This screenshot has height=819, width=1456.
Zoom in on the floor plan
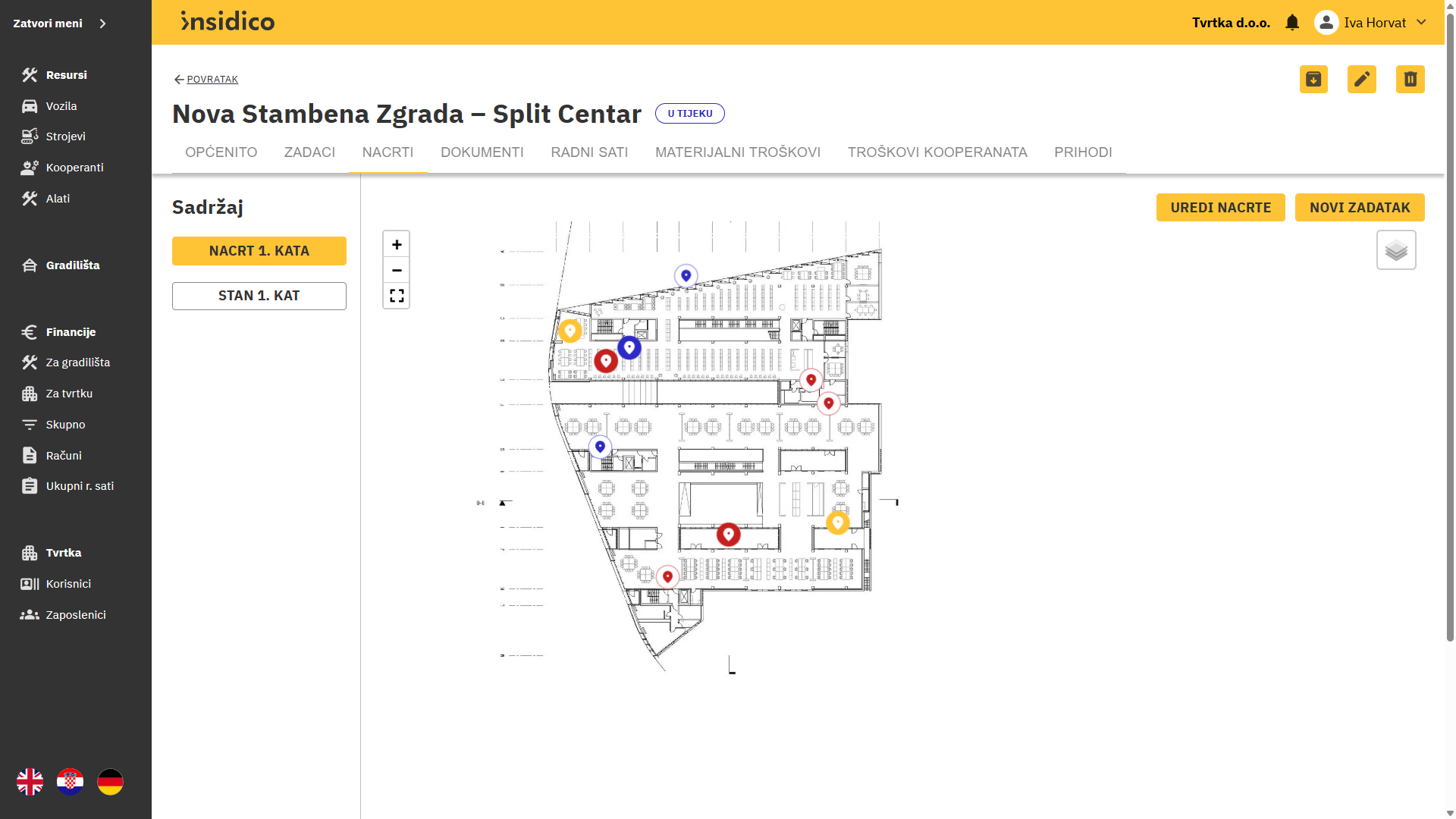(x=397, y=244)
